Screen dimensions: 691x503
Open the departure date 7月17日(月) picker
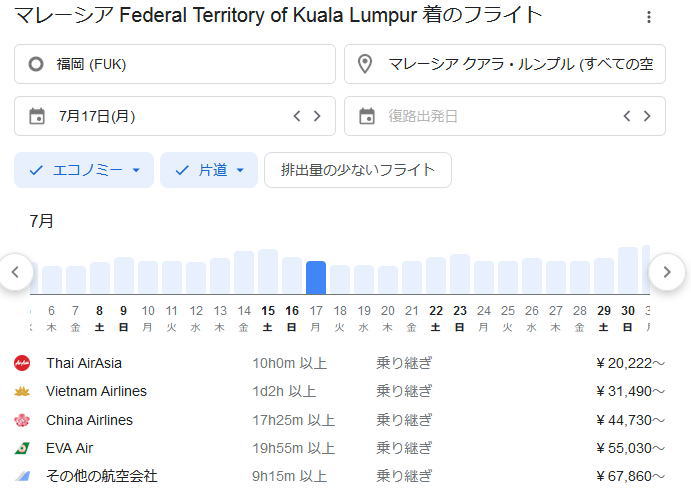[175, 116]
